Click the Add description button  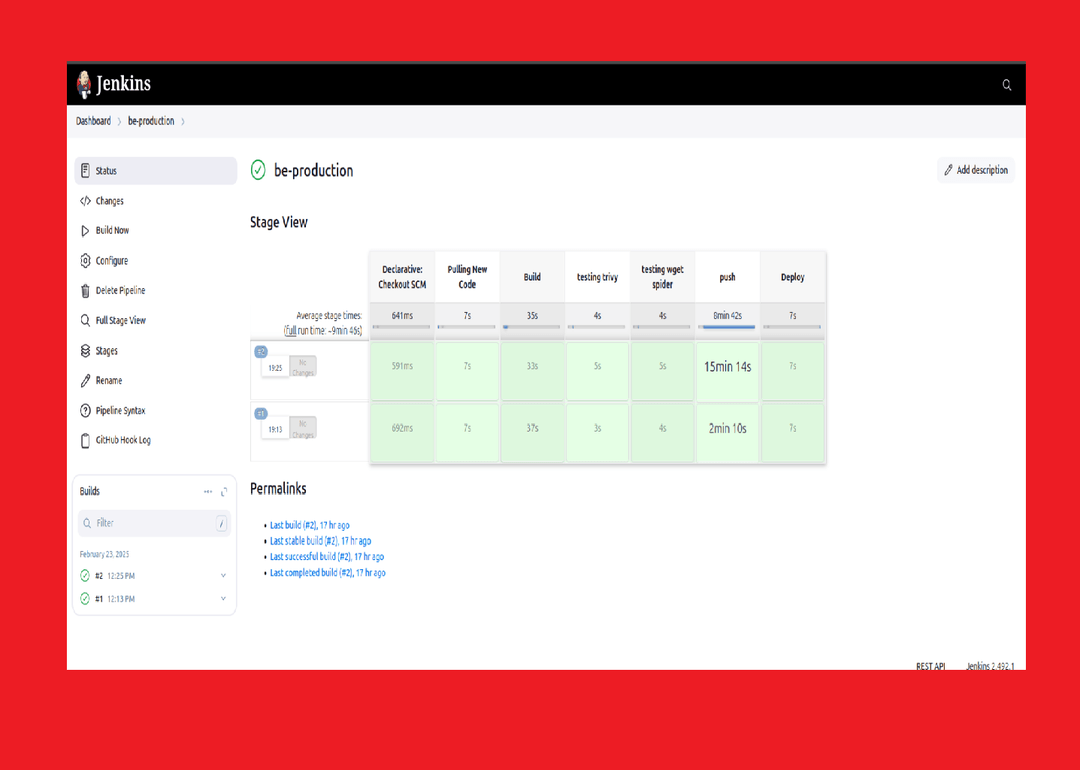[976, 170]
